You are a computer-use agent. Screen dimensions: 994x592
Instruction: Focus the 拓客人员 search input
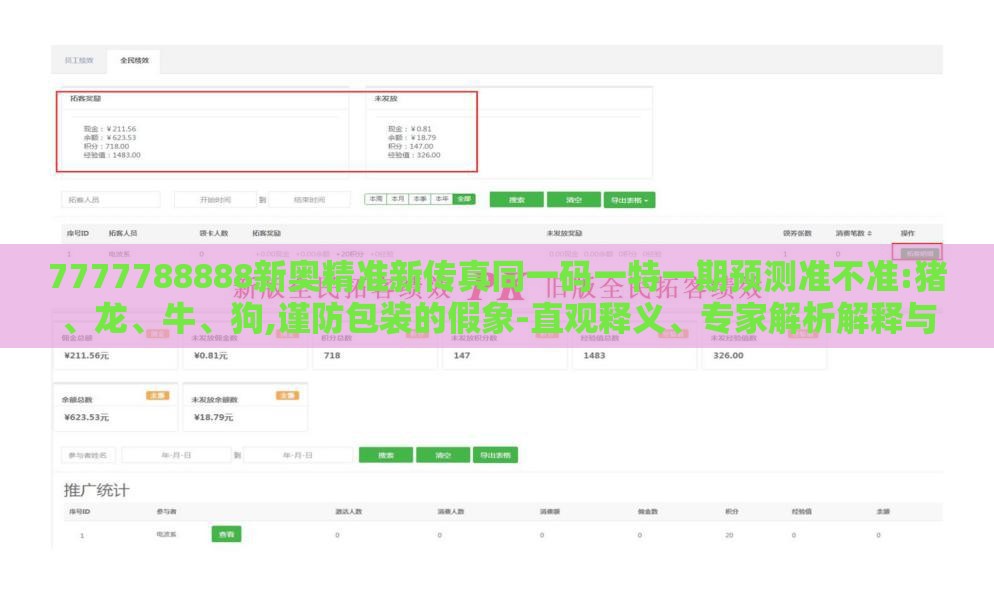[x=111, y=200]
